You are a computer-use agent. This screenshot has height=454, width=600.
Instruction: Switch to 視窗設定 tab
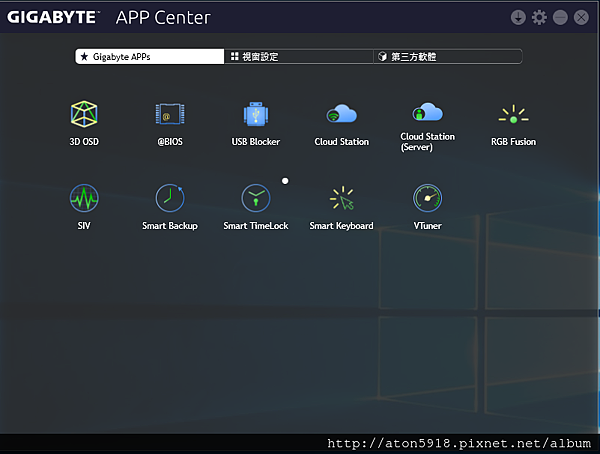tap(298, 57)
